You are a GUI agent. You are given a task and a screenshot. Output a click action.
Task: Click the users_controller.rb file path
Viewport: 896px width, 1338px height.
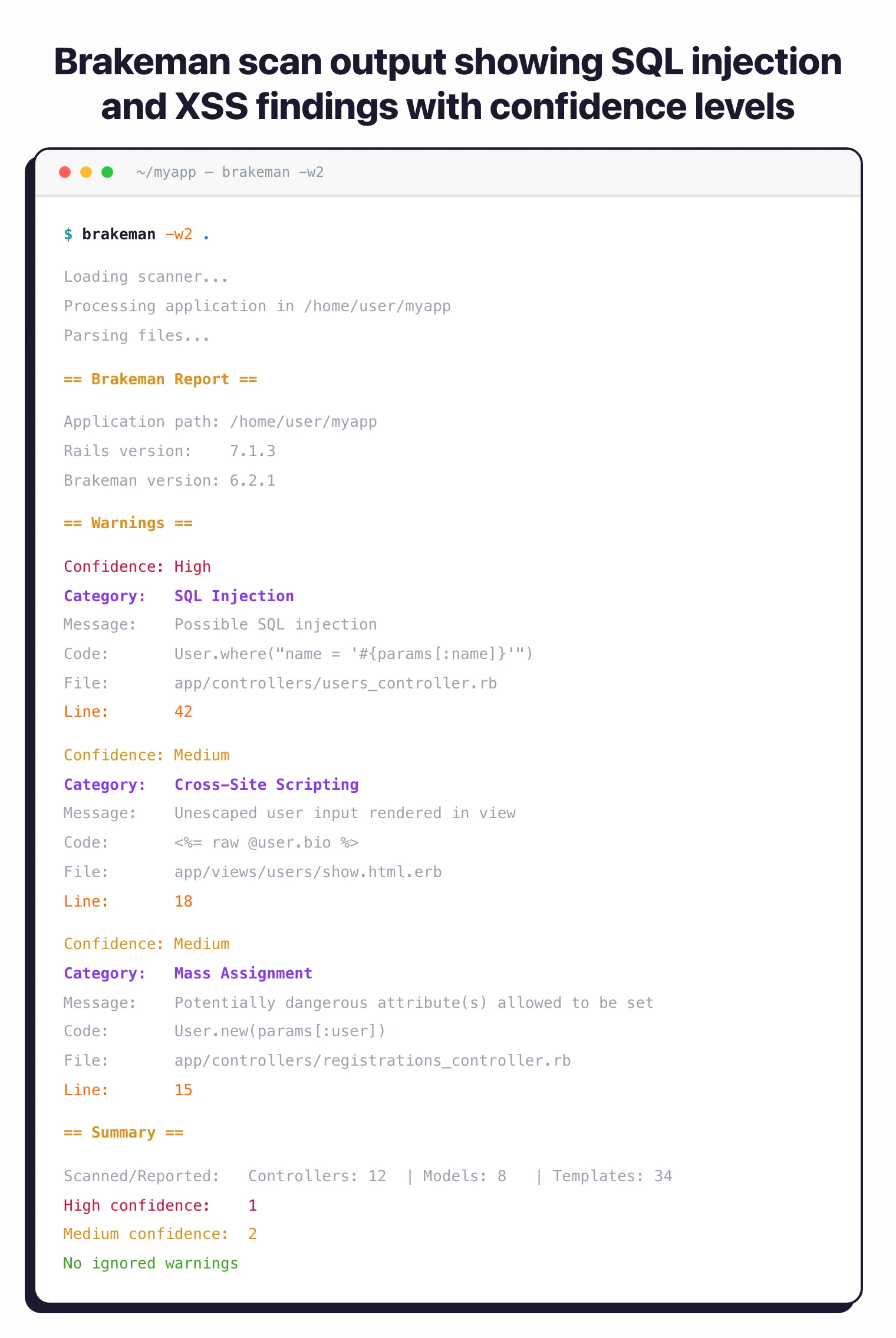click(x=335, y=683)
